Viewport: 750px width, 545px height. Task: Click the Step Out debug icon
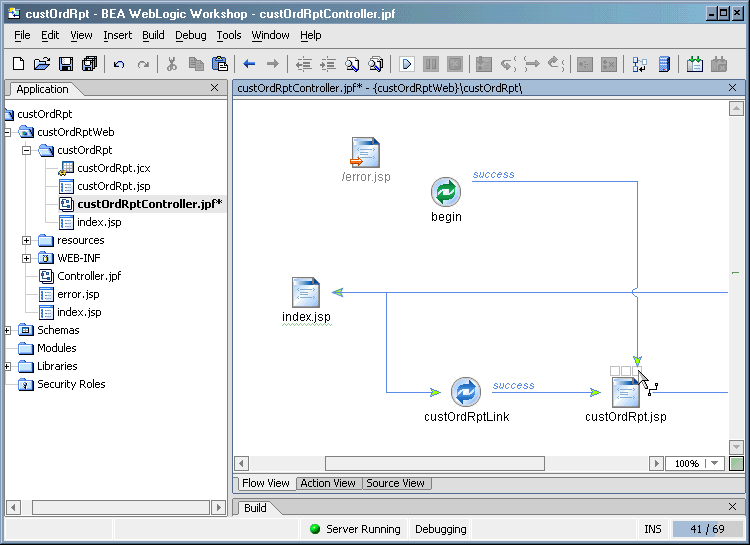pyautogui.click(x=556, y=64)
